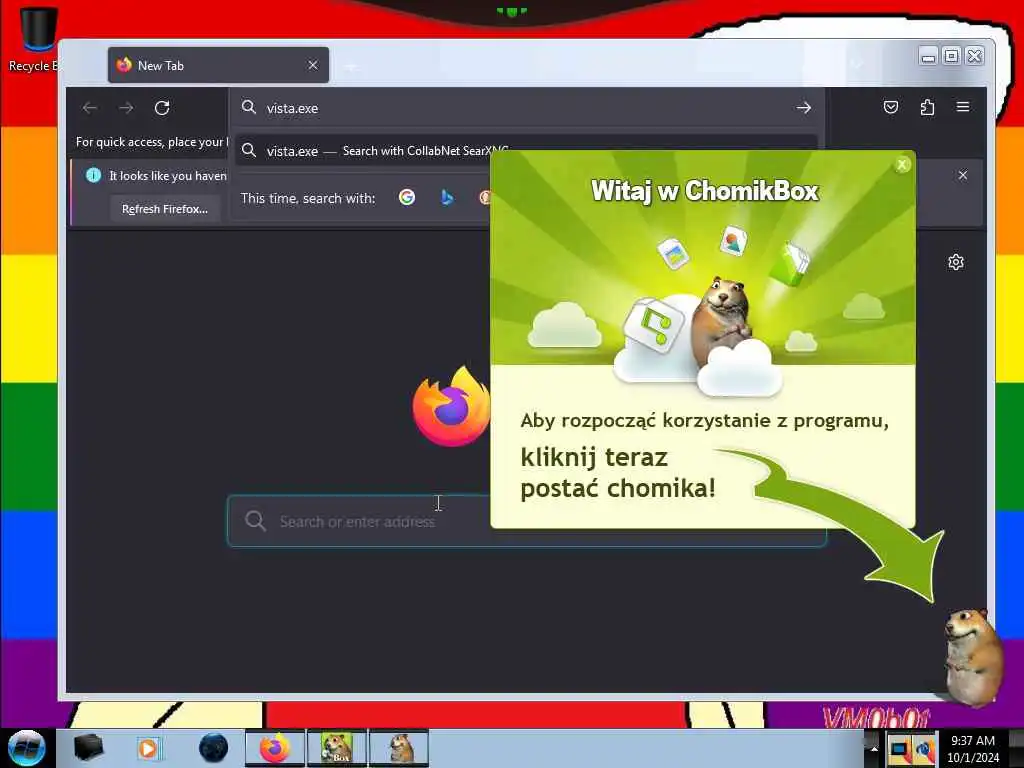1024x768 pixels.
Task: Open the Recycle Bin desktop icon
Action: 37,37
